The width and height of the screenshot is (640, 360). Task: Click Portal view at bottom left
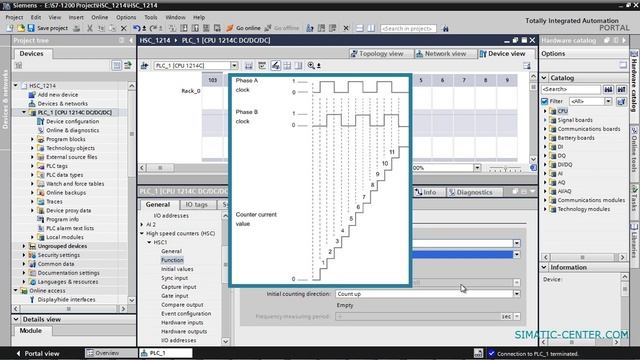tap(38, 353)
